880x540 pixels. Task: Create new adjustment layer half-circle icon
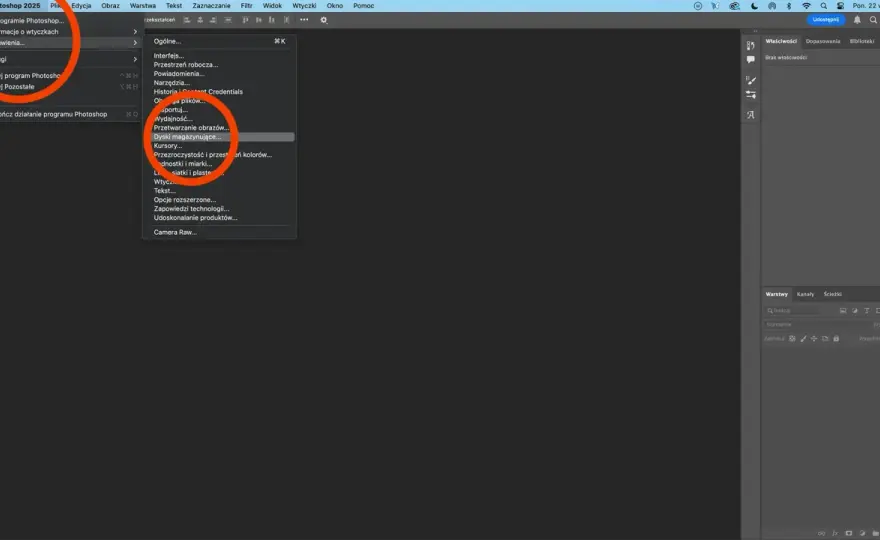click(863, 533)
